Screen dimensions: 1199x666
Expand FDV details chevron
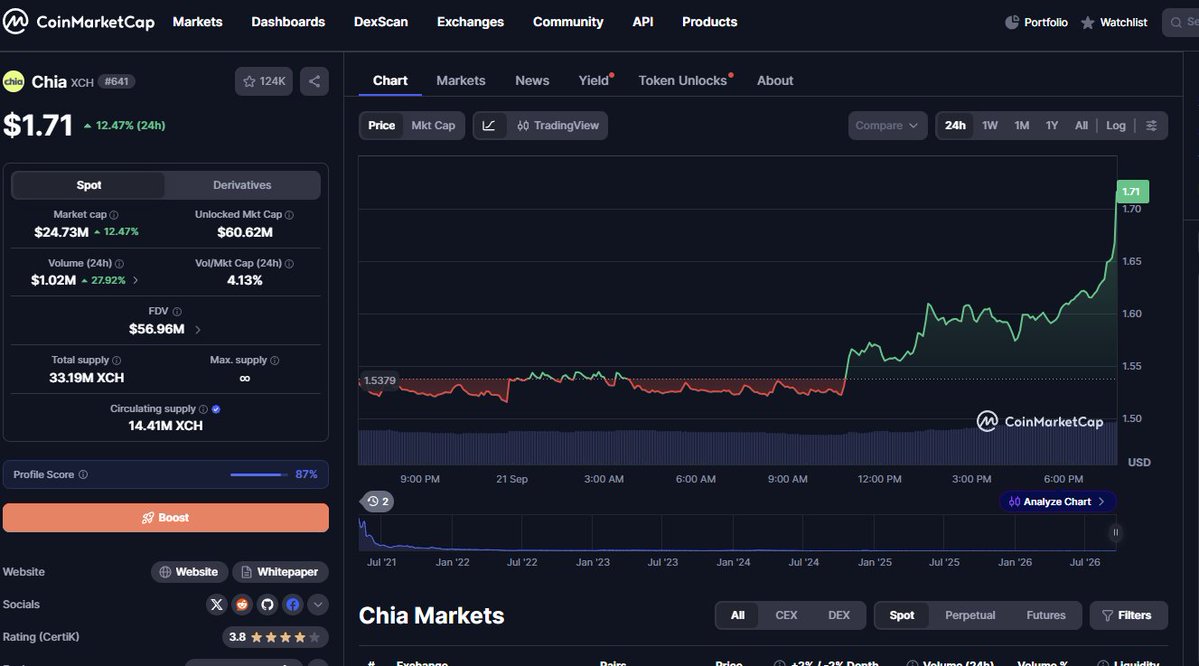(x=197, y=330)
